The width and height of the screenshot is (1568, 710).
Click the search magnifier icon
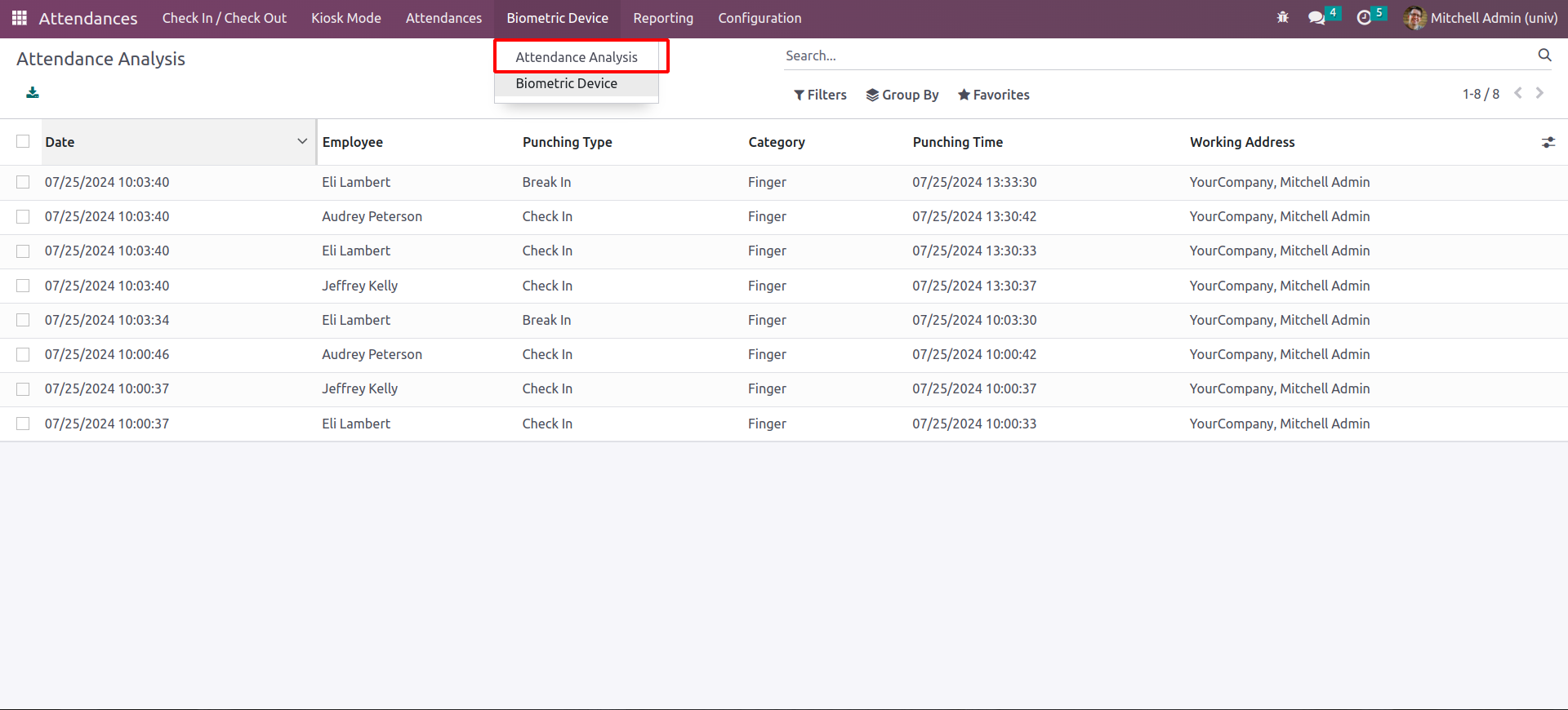pos(1544,55)
